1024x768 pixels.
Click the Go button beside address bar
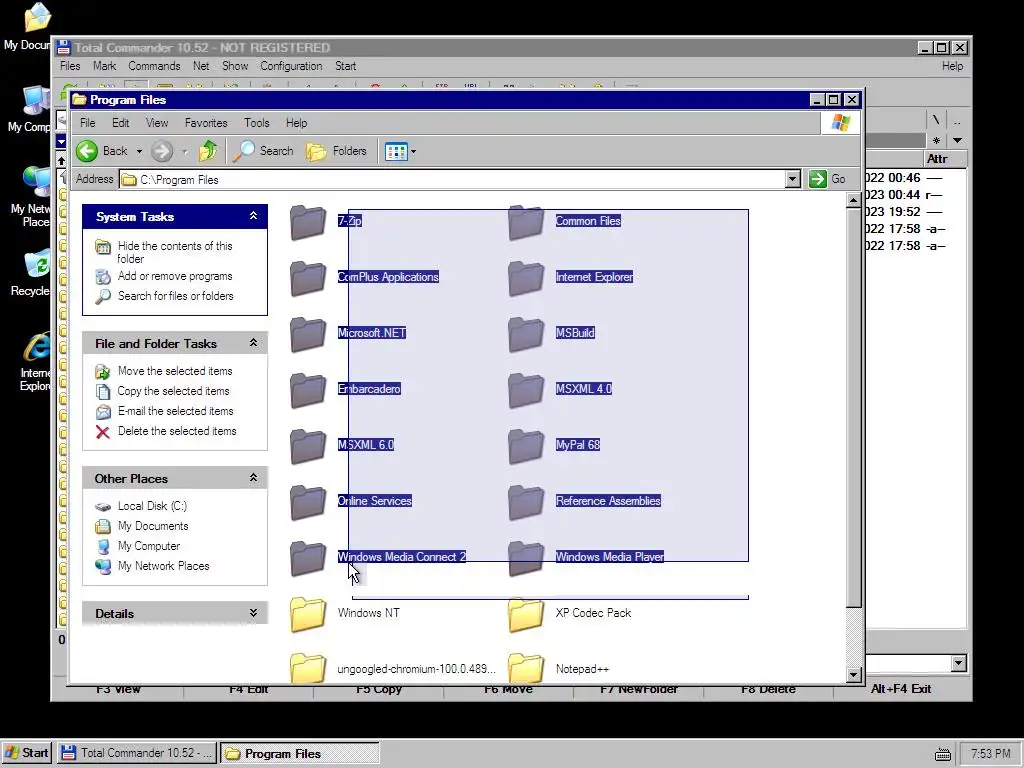(827, 179)
